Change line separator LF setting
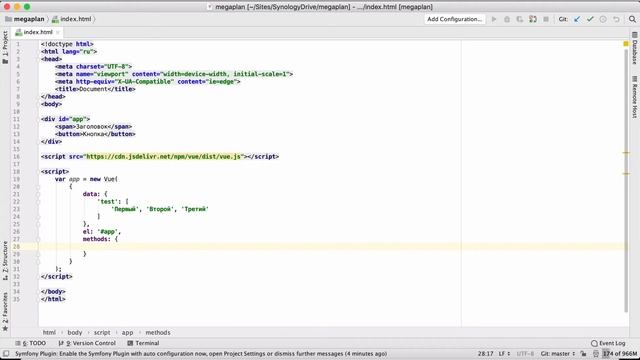 pyautogui.click(x=504, y=353)
